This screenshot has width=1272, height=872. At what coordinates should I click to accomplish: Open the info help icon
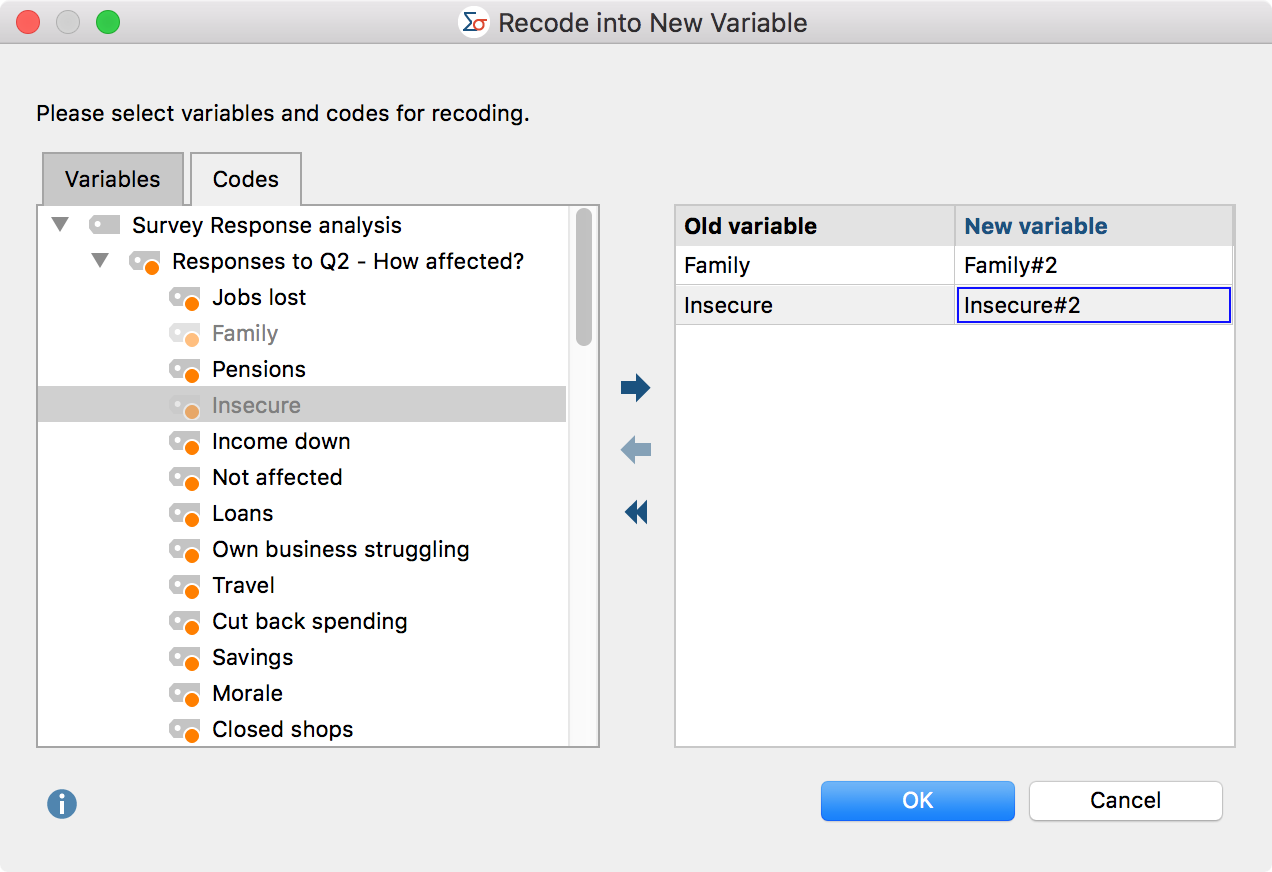(62, 803)
